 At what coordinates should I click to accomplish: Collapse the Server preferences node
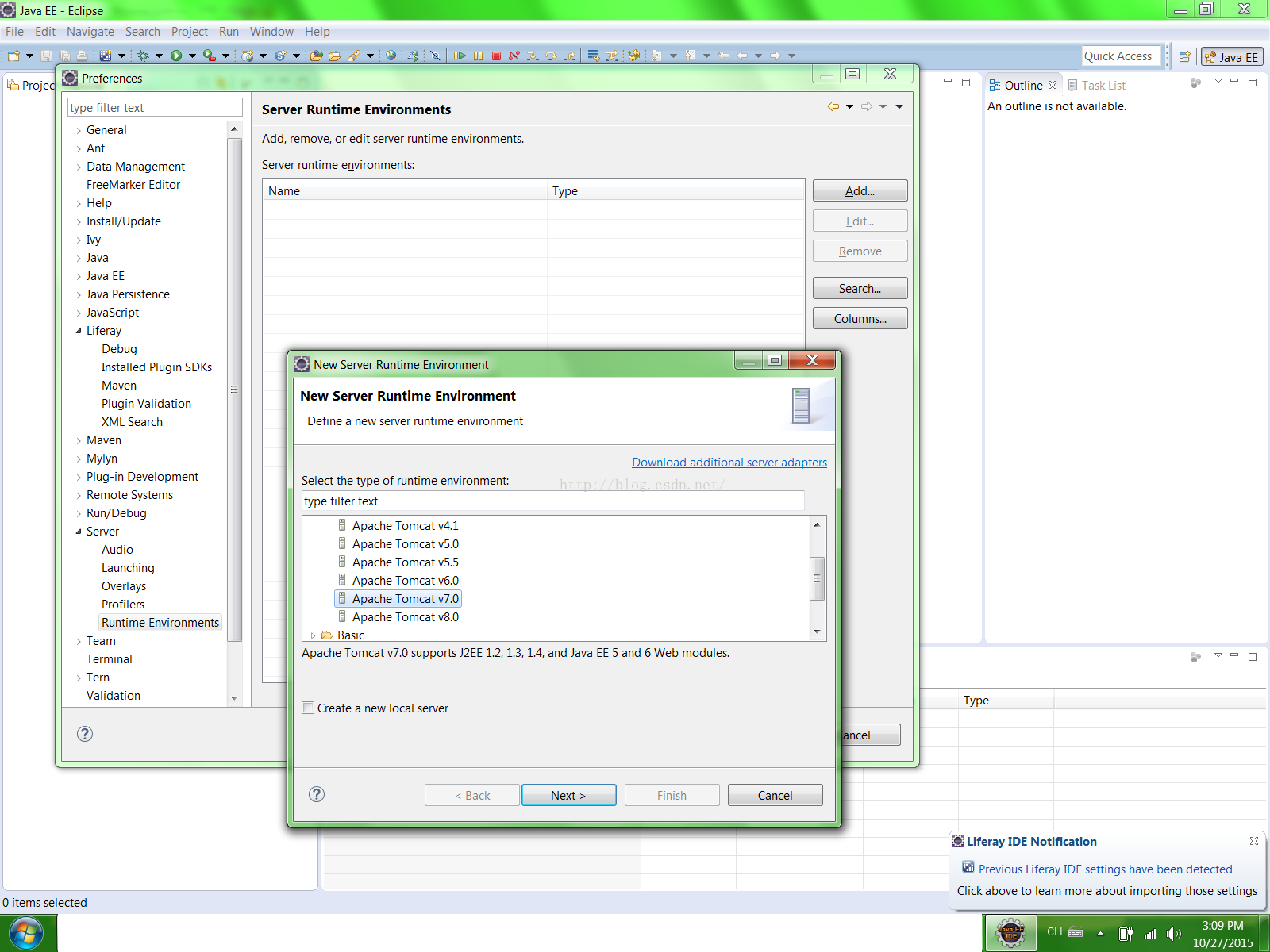click(x=79, y=532)
